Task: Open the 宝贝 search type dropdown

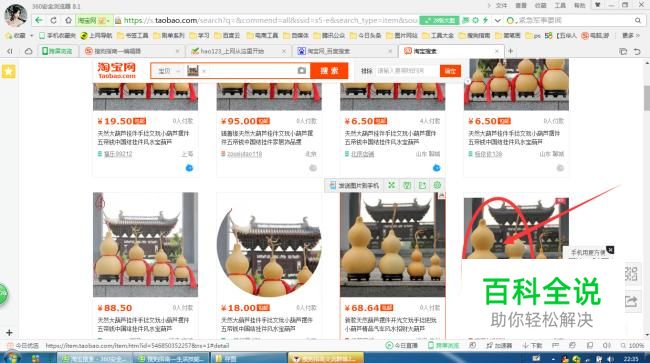Action: (x=169, y=71)
